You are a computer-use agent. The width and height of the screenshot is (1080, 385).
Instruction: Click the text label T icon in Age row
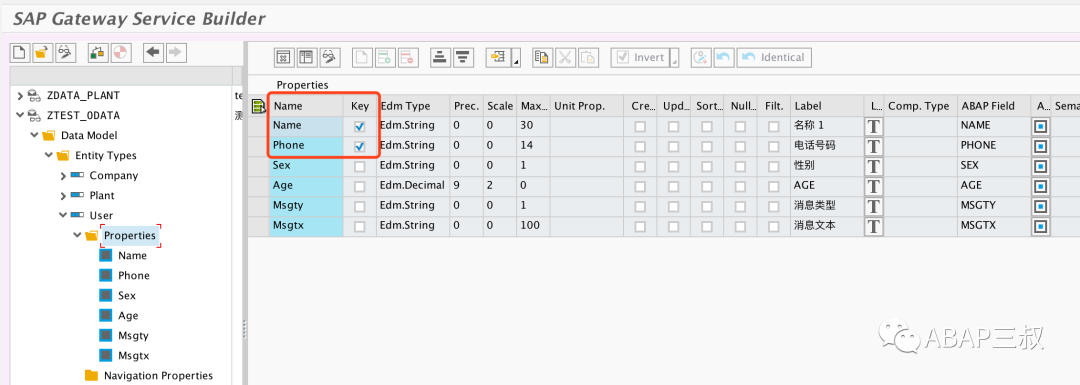tap(873, 186)
